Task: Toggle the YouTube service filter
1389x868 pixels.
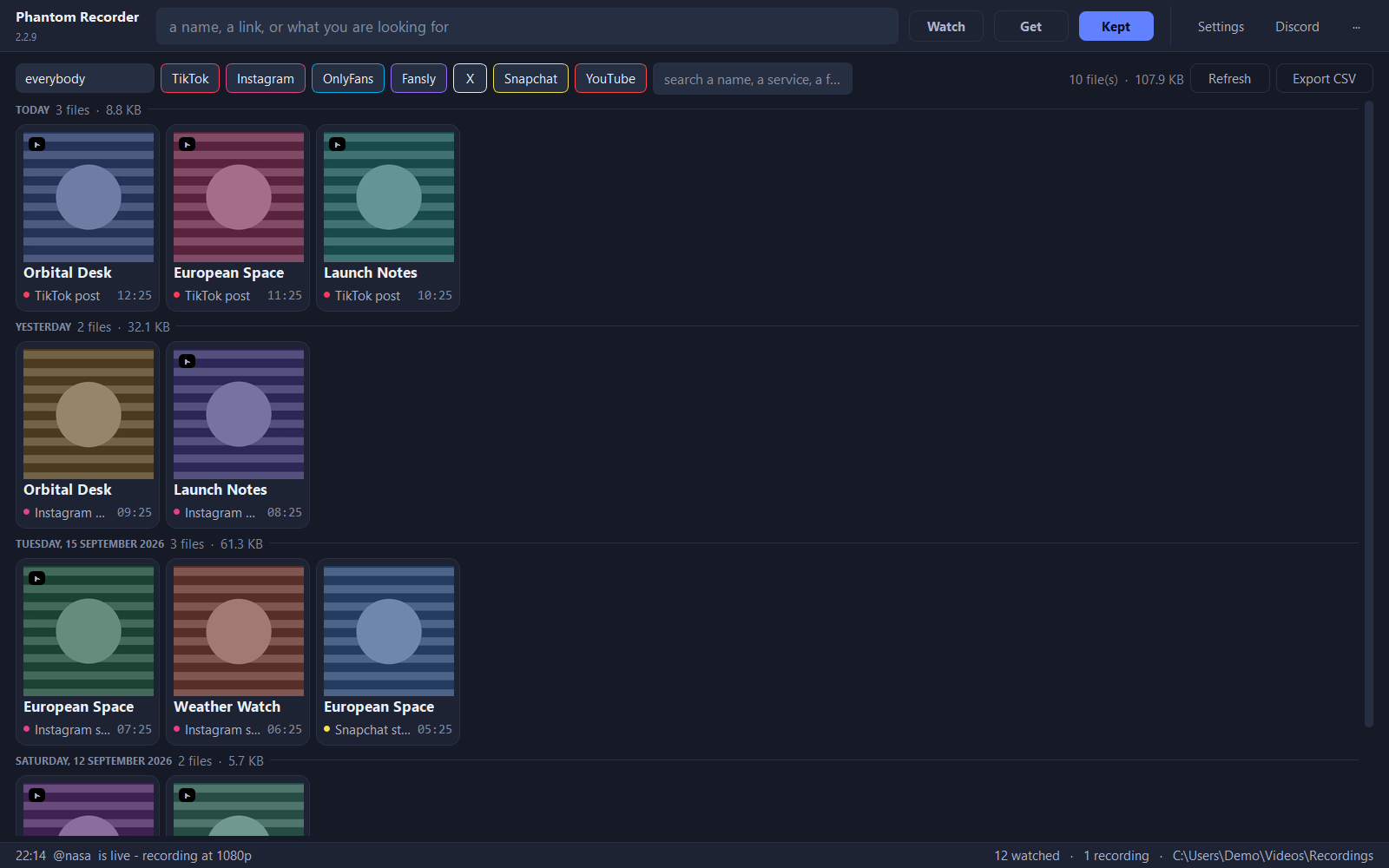Action: coord(610,78)
